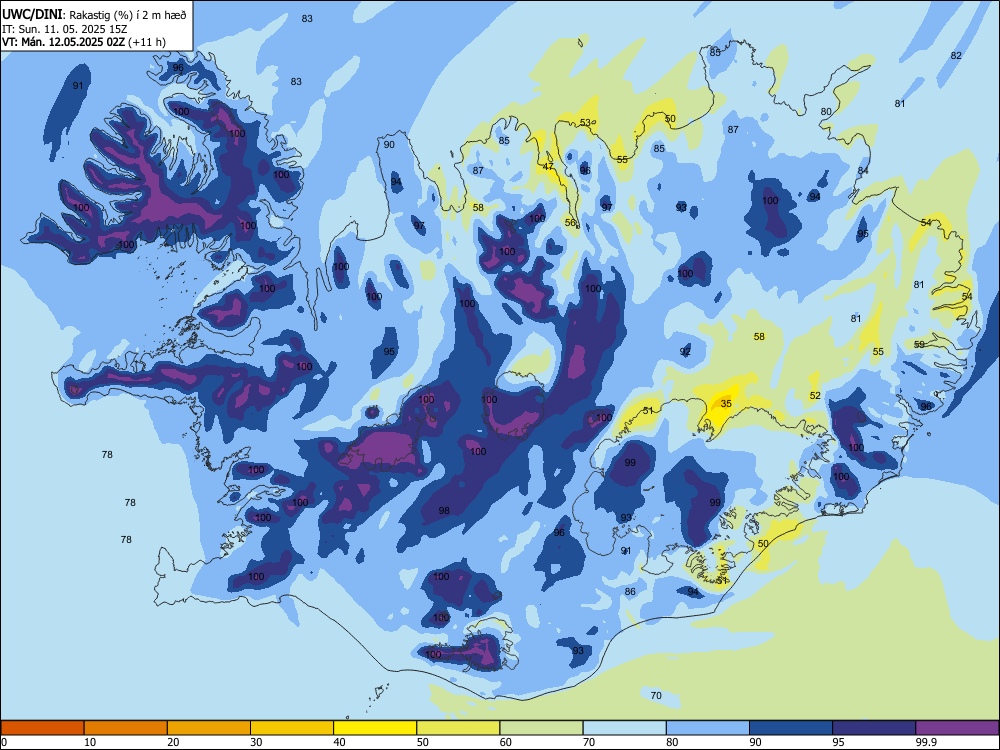The height and width of the screenshot is (750, 1000).
Task: Select the legend tick label '20'
Action: pyautogui.click(x=173, y=742)
